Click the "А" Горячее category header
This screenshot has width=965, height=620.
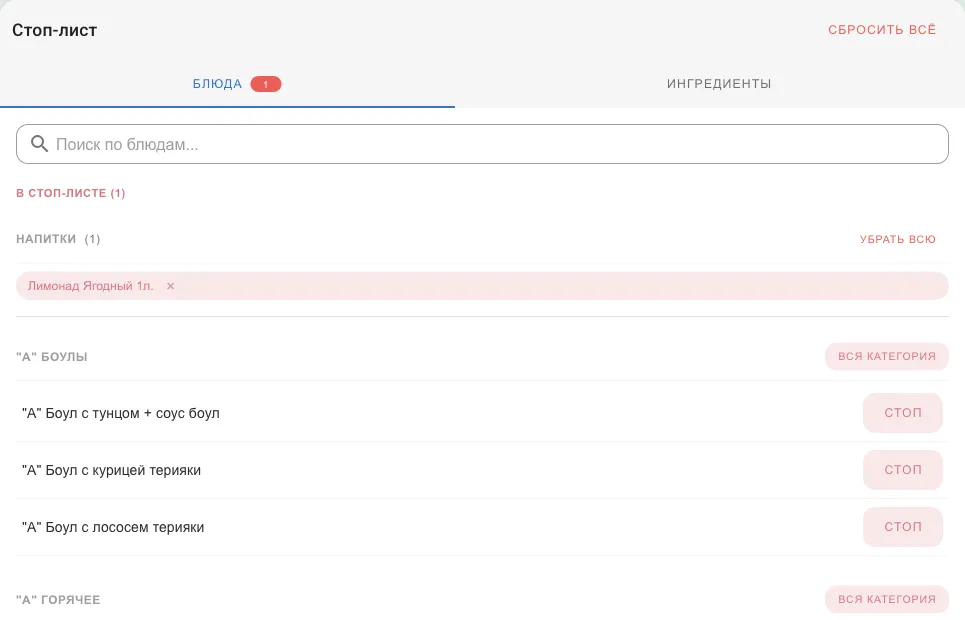tap(58, 600)
